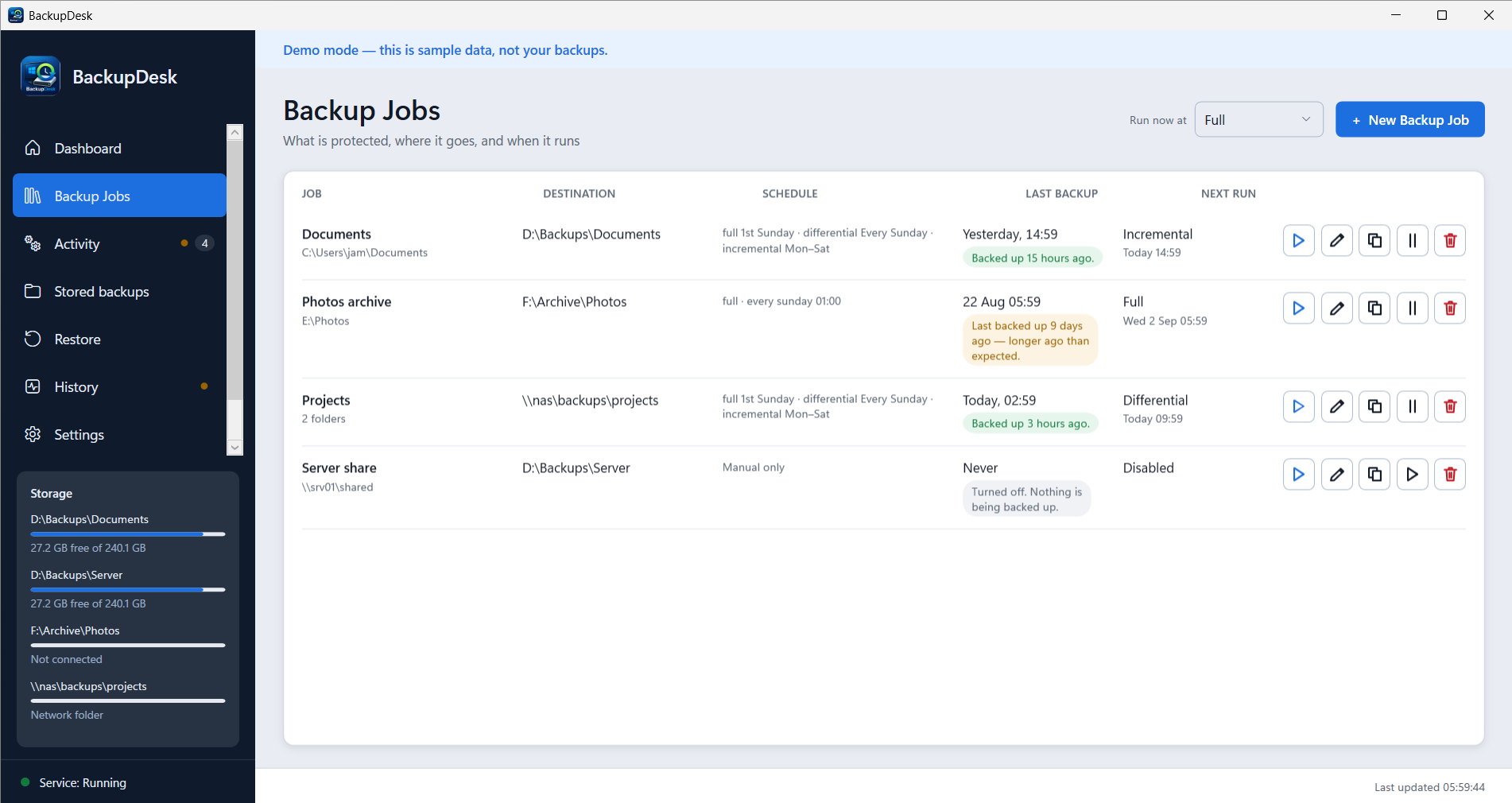
Task: Click the Activity badge showing 4
Action: click(204, 243)
